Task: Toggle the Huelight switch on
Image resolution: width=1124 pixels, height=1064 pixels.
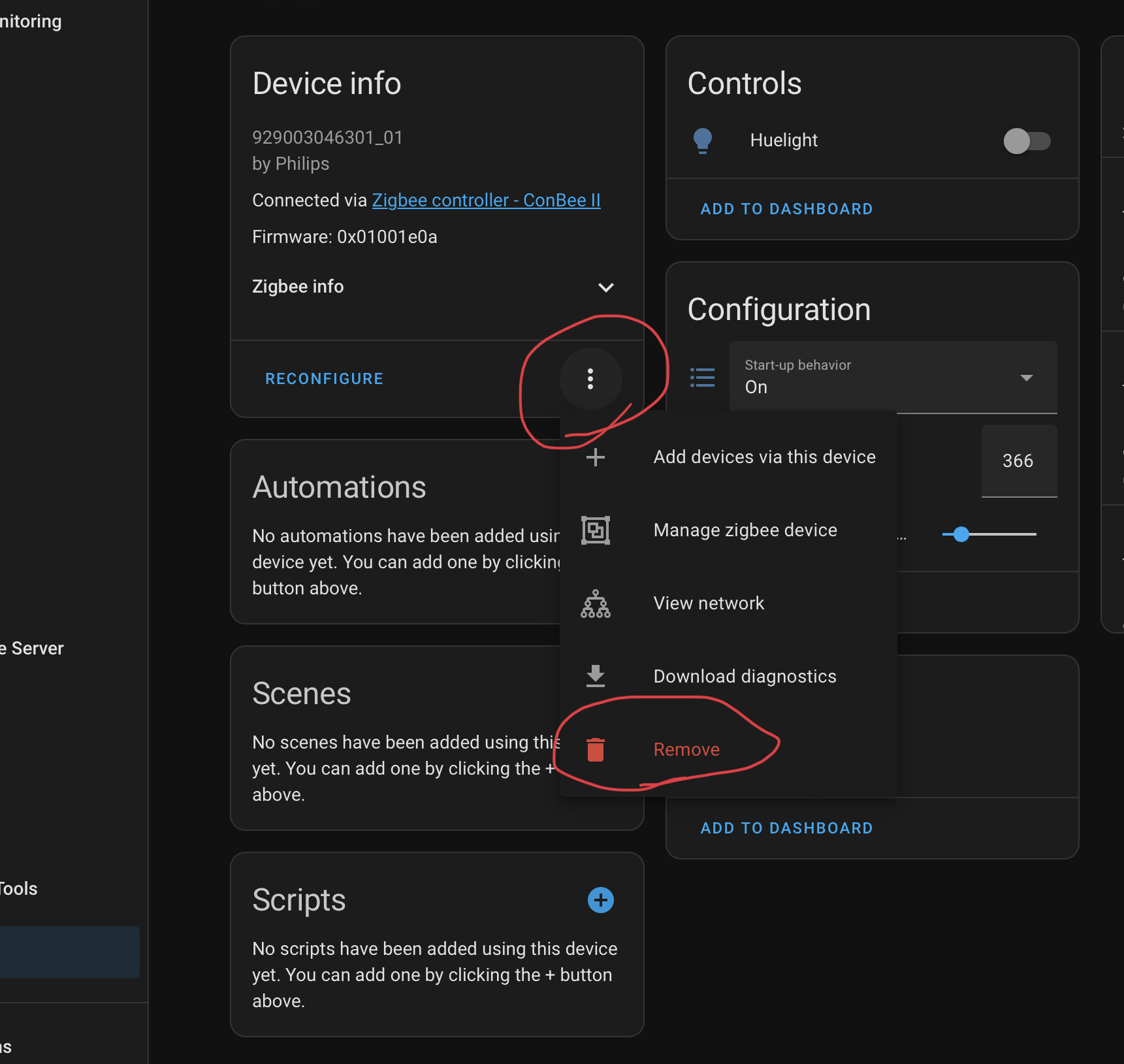Action: [1026, 141]
